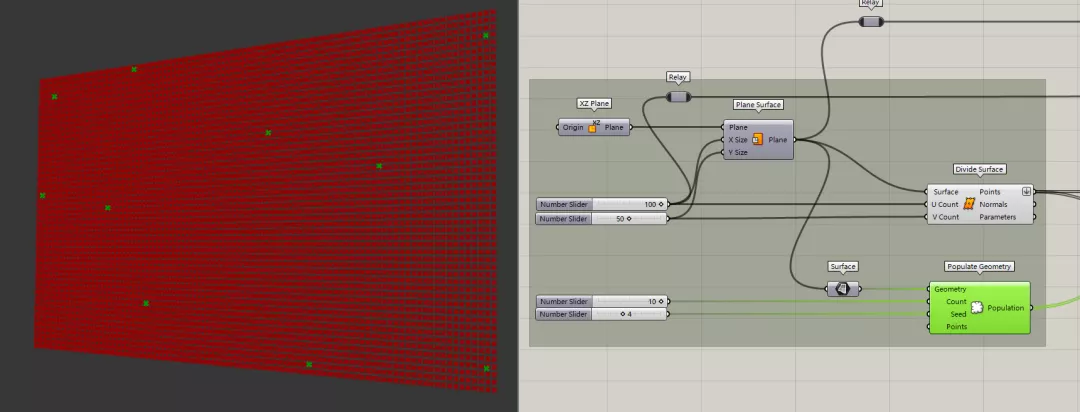Click the Surface input of Divide Surface
The height and width of the screenshot is (412, 1080).
(x=946, y=192)
